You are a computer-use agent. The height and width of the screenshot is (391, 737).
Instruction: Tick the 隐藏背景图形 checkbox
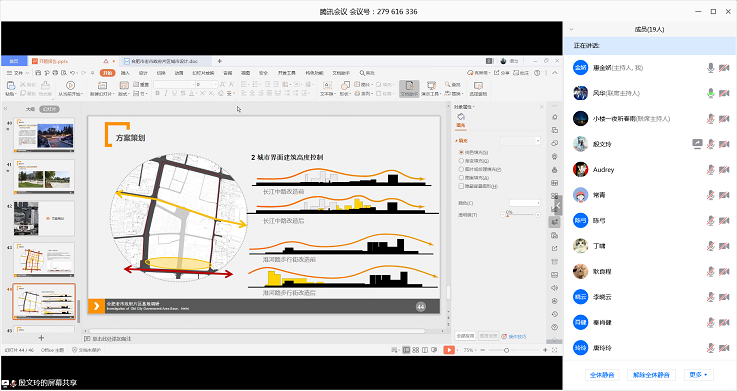461,186
